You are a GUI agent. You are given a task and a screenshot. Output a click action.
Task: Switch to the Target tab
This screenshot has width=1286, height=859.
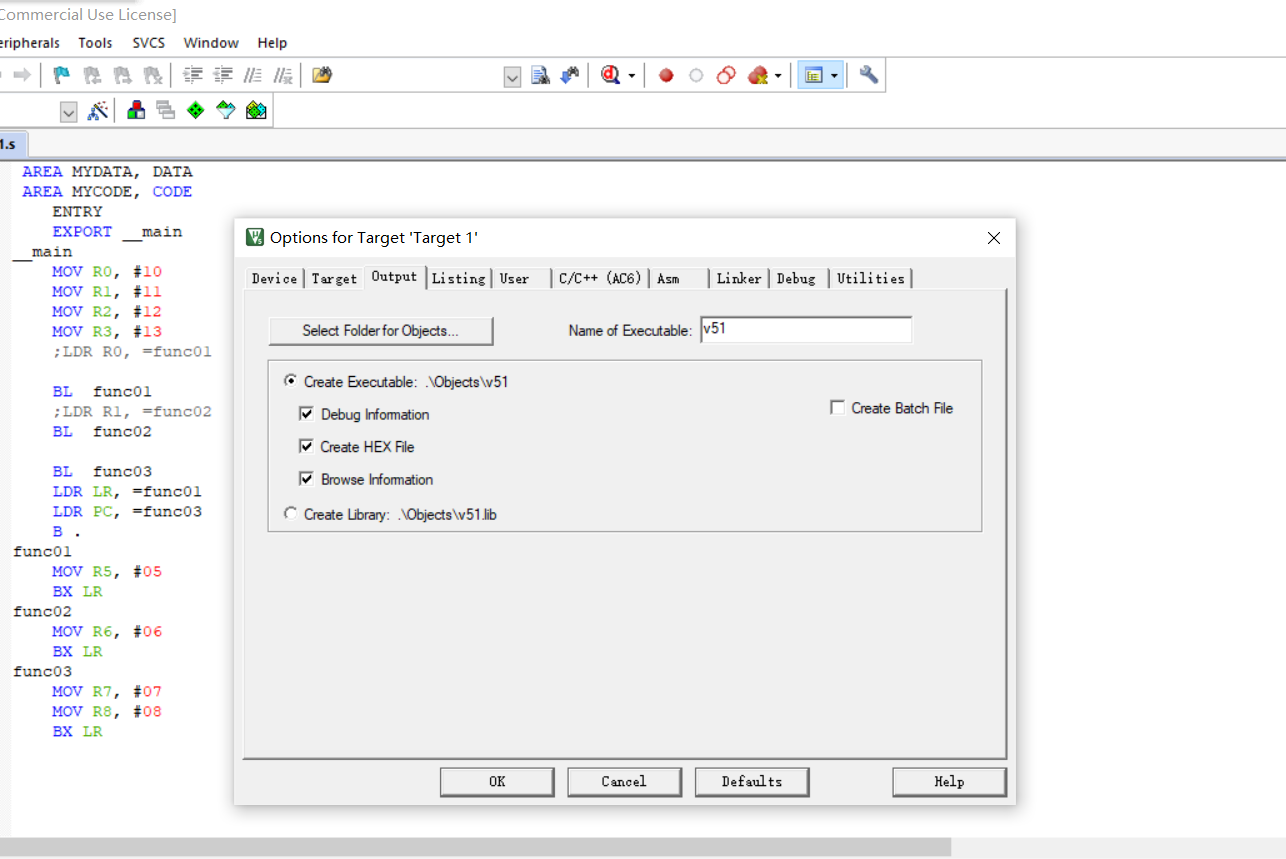334,279
